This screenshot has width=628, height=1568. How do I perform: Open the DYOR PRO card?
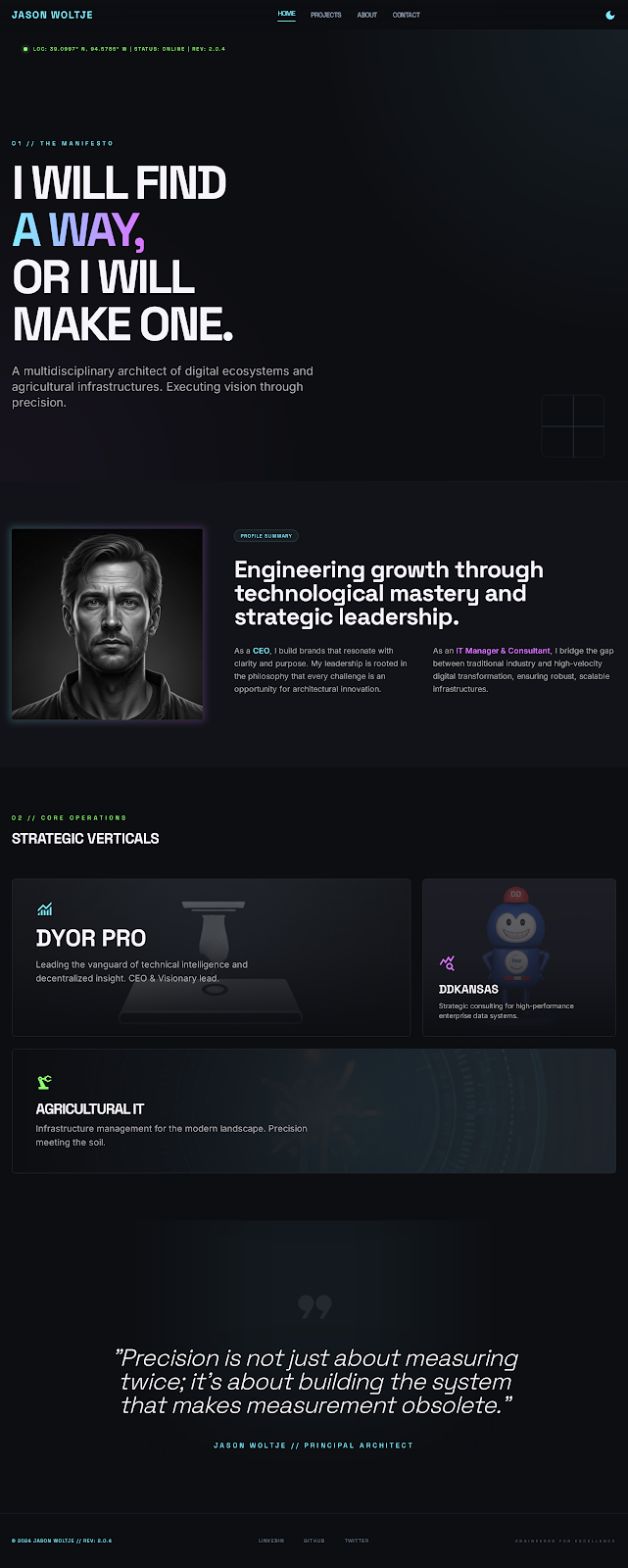click(x=211, y=957)
